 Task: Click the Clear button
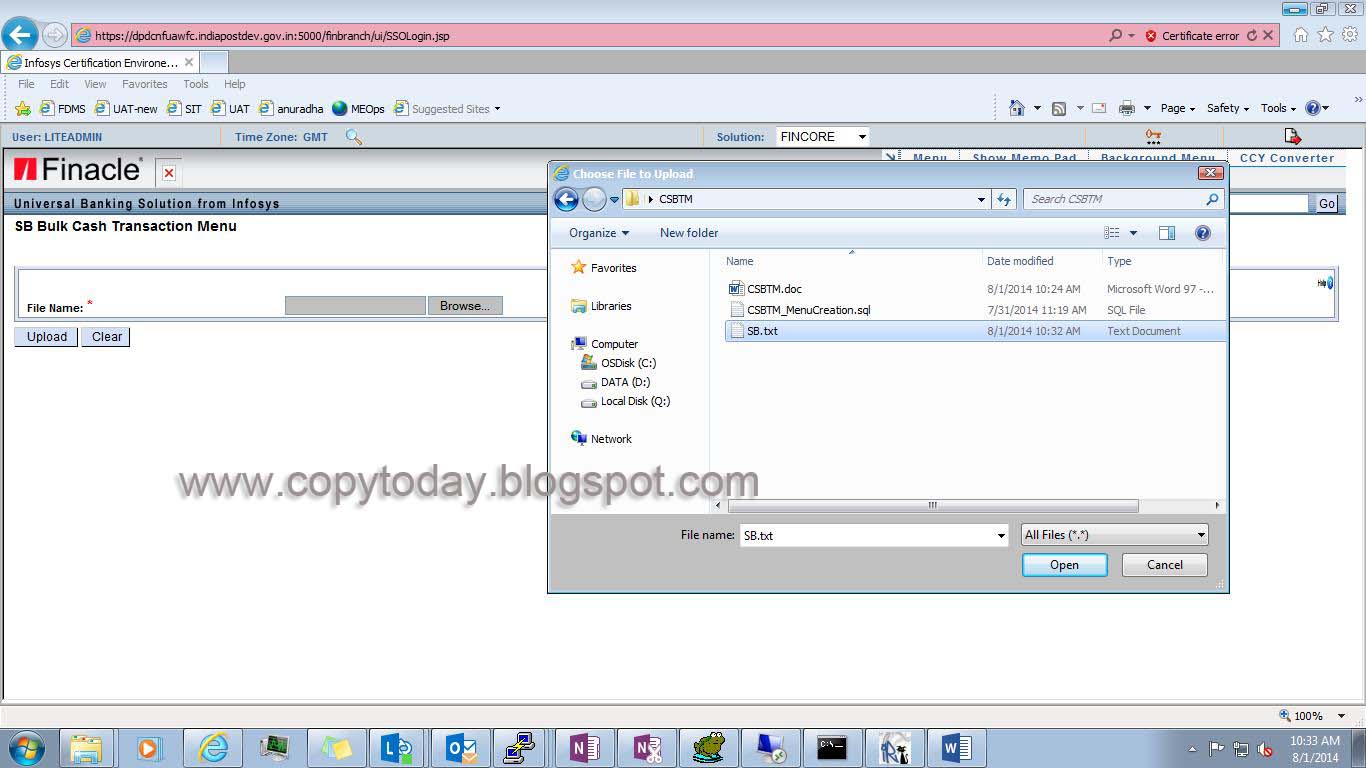106,337
